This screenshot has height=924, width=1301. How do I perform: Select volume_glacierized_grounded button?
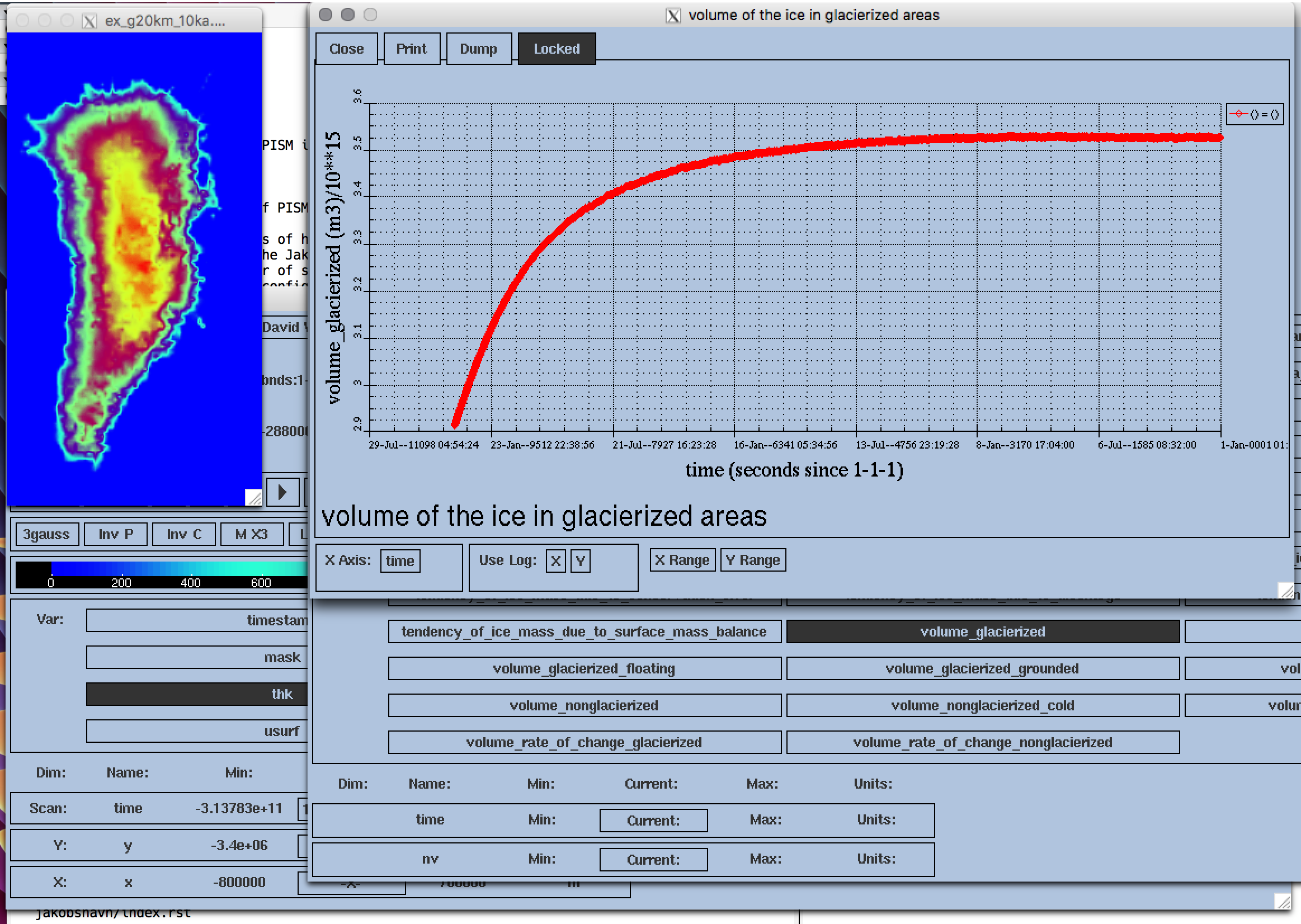pos(981,668)
